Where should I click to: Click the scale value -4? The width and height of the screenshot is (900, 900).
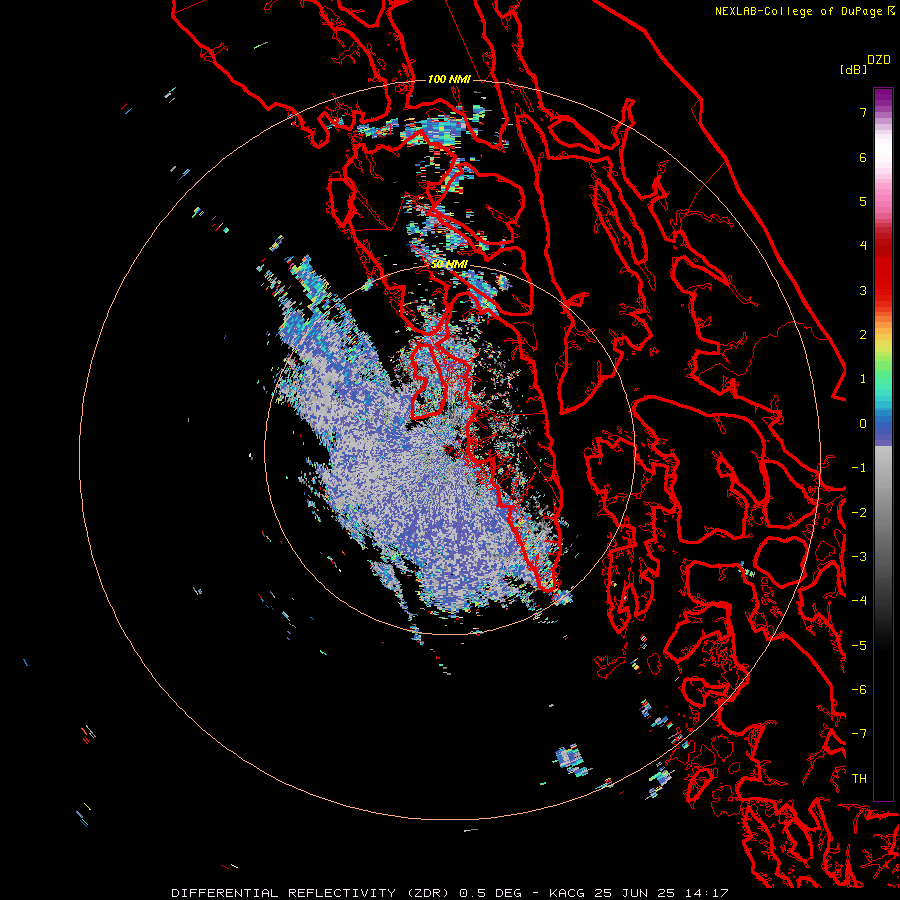click(859, 601)
